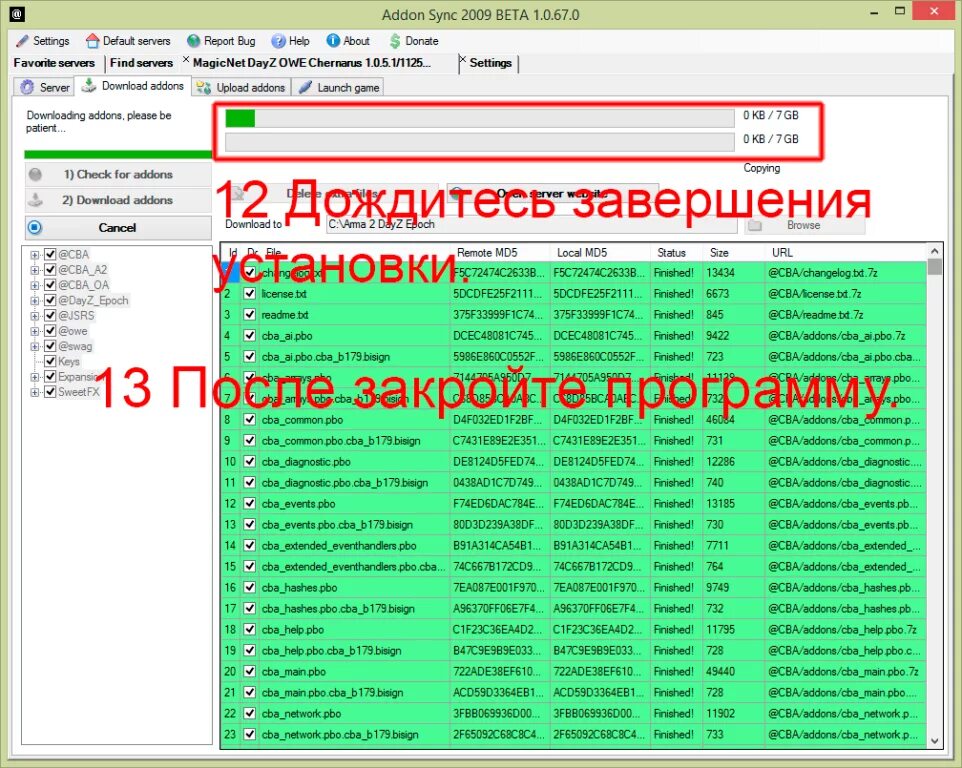The width and height of the screenshot is (962, 768).
Task: Click 1) Check for addons button
Action: [118, 174]
